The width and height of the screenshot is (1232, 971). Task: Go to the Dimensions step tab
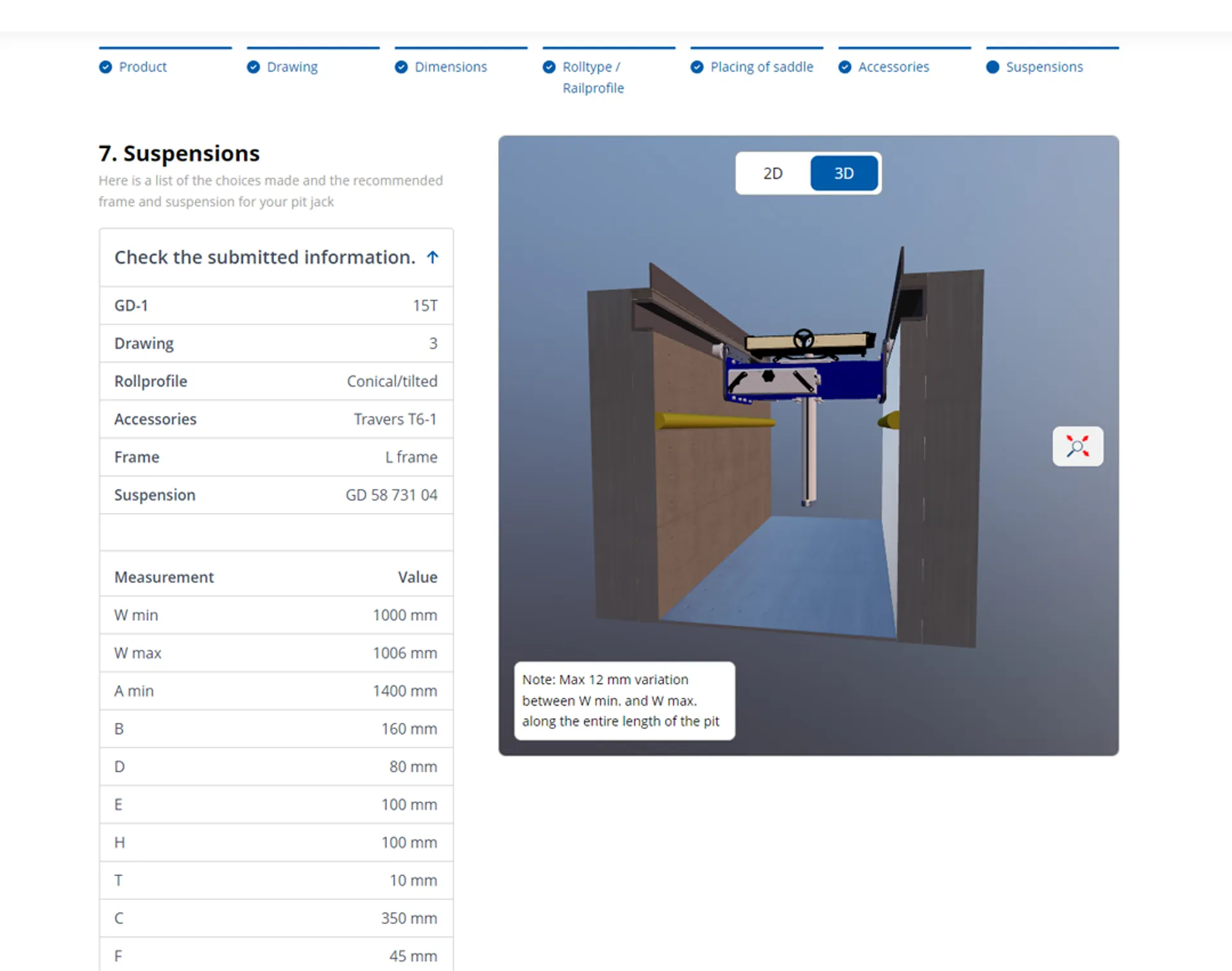(450, 67)
